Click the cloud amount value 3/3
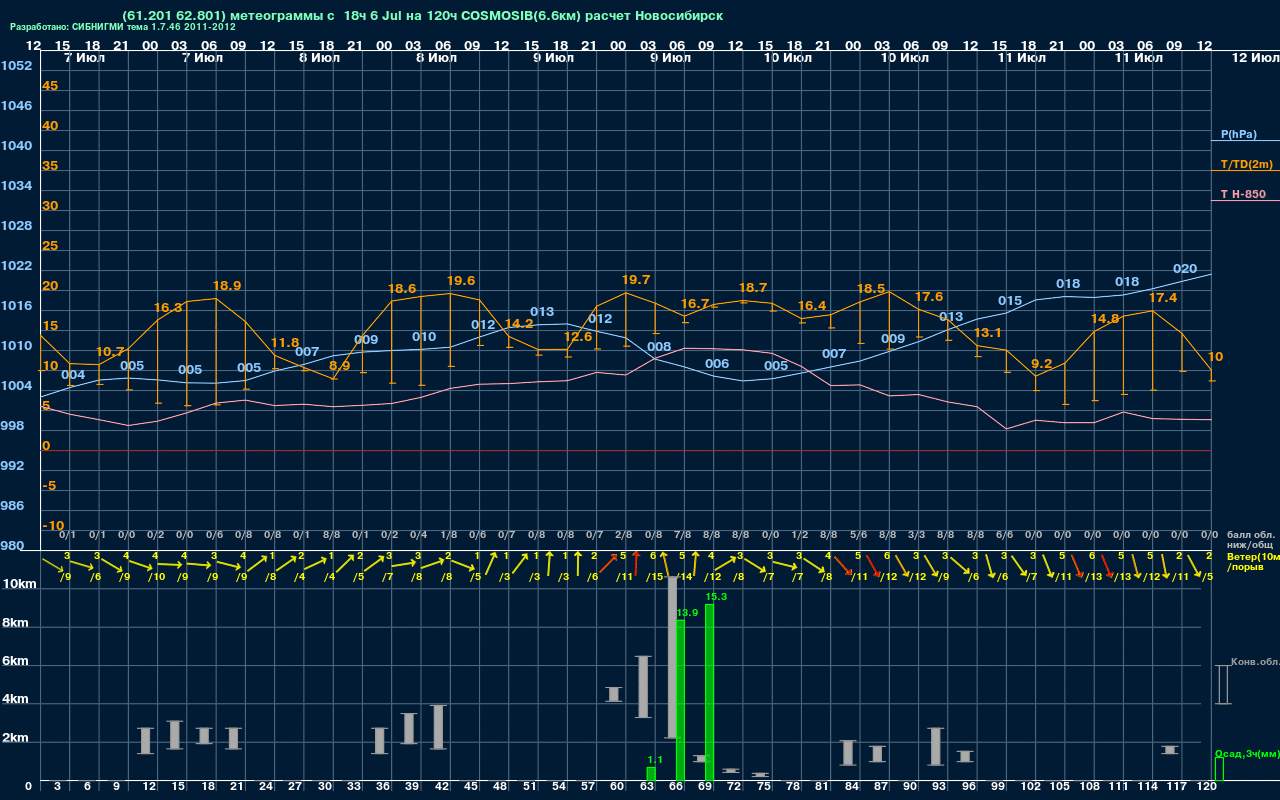The width and height of the screenshot is (1280, 800). pyautogui.click(x=916, y=535)
